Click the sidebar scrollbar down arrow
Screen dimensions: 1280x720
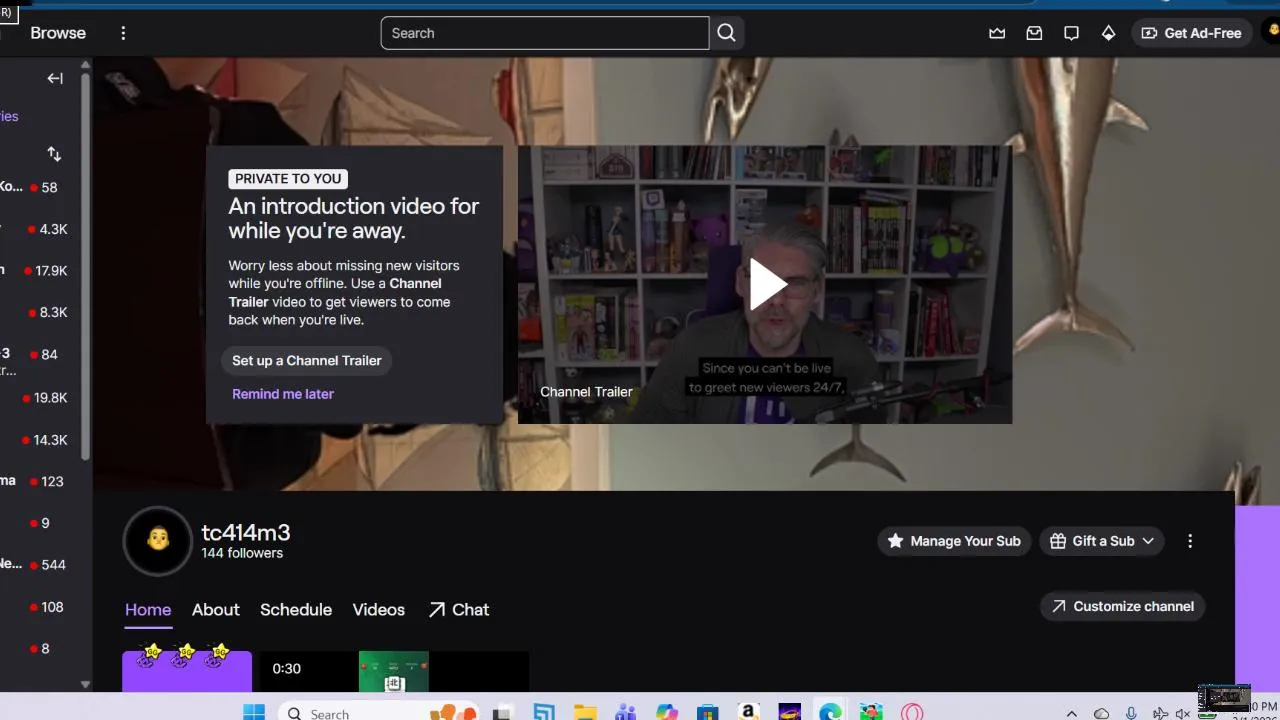85,685
